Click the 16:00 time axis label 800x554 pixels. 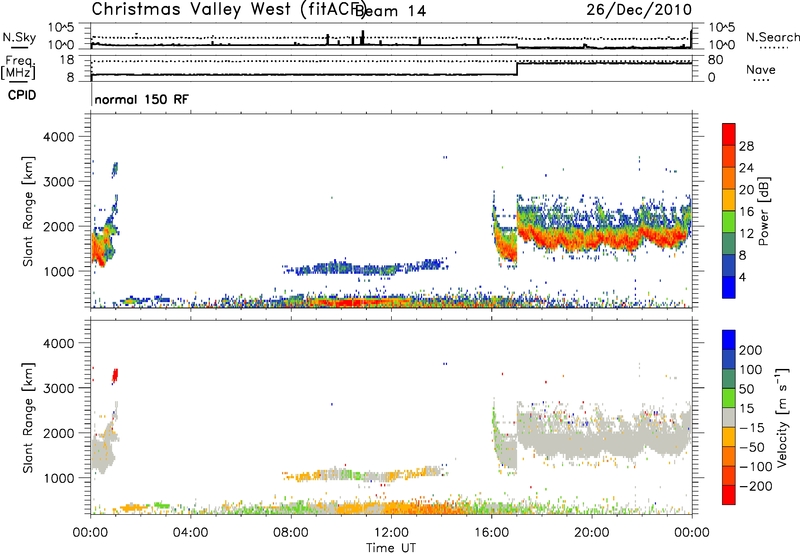(491, 533)
